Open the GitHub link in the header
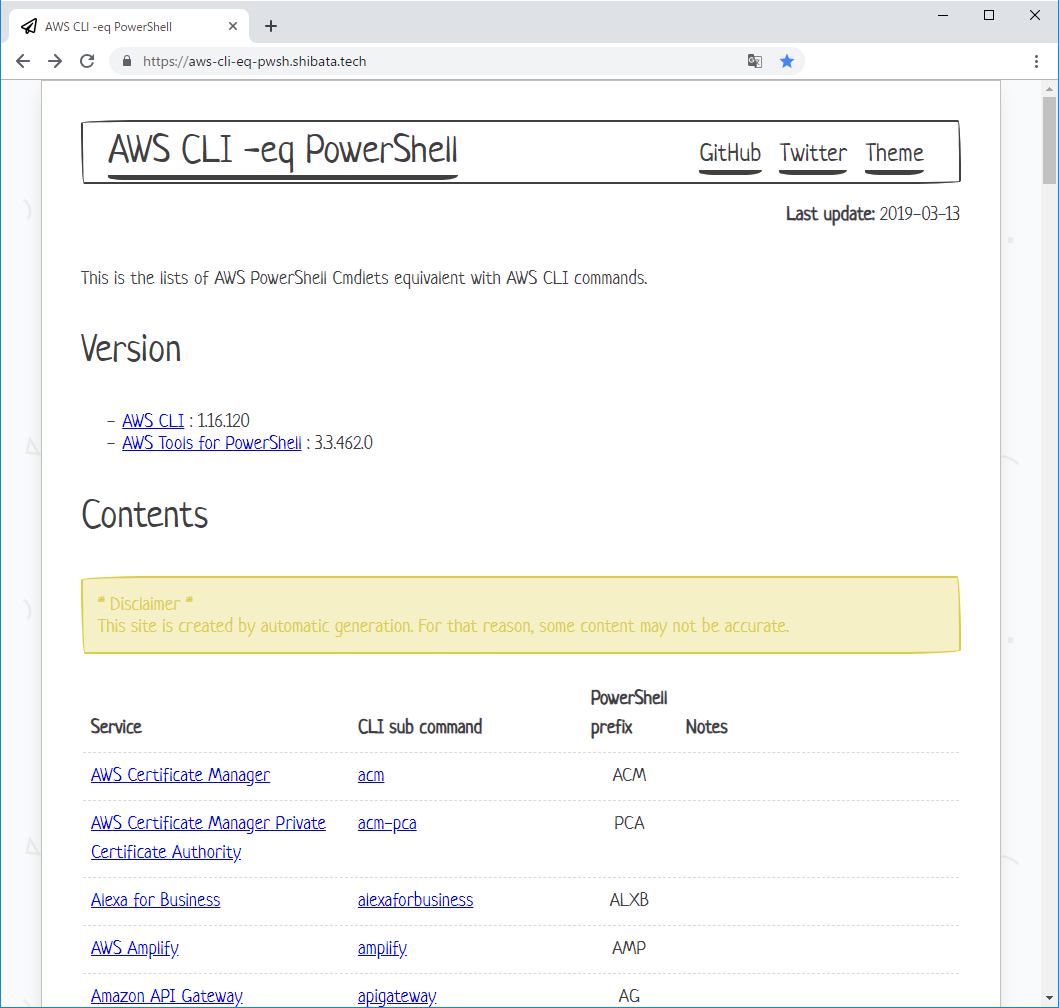The width and height of the screenshot is (1059, 1008). click(730, 153)
